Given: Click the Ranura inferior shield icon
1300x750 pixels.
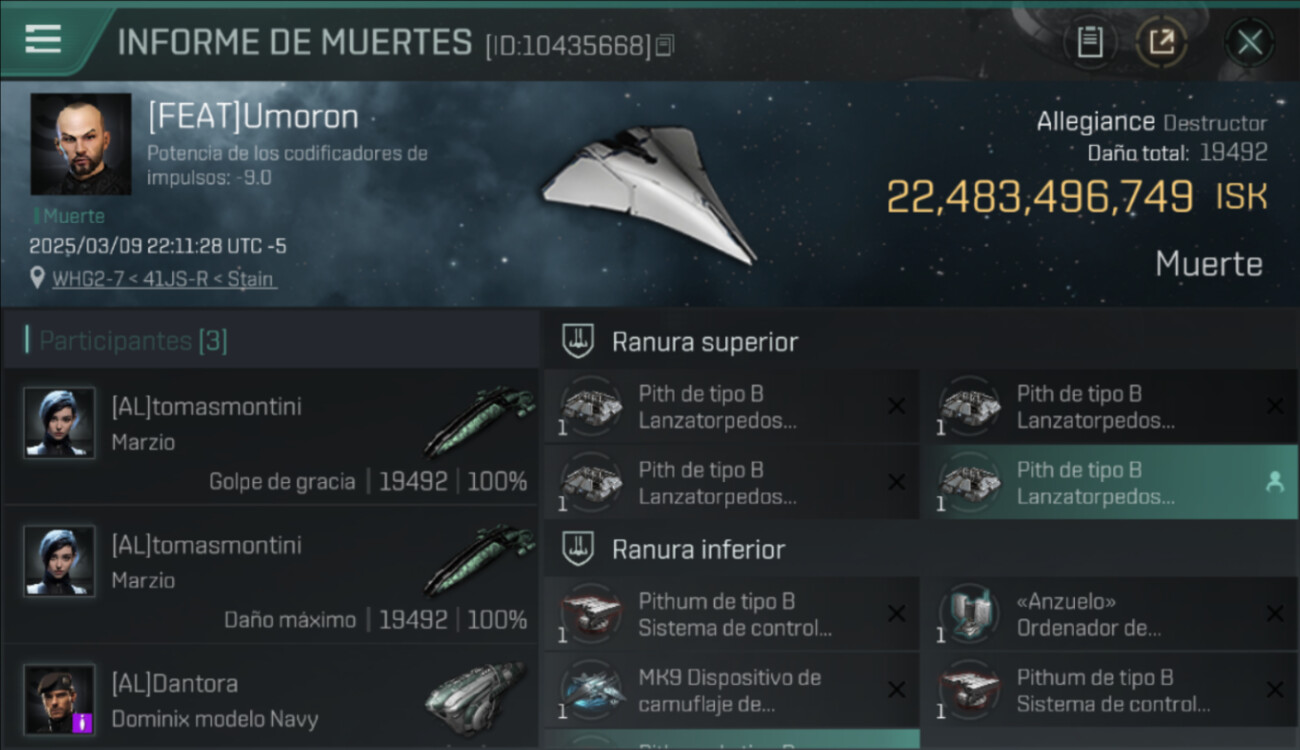Looking at the screenshot, I should [577, 549].
